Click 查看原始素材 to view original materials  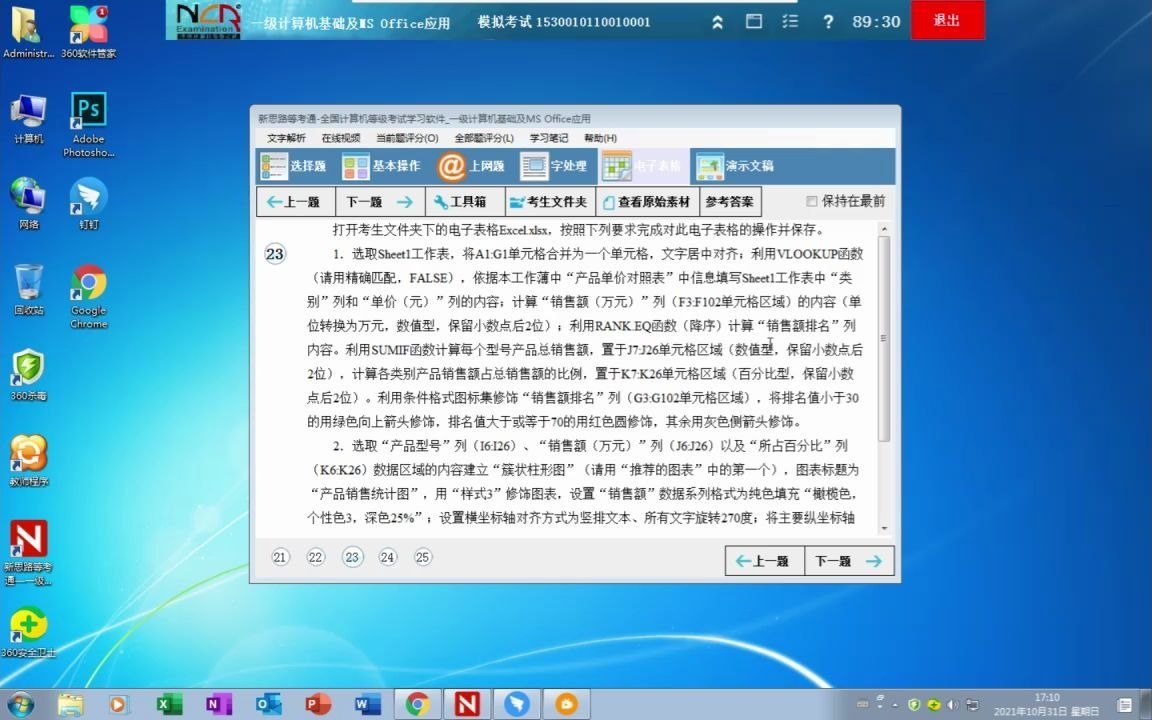(x=649, y=201)
